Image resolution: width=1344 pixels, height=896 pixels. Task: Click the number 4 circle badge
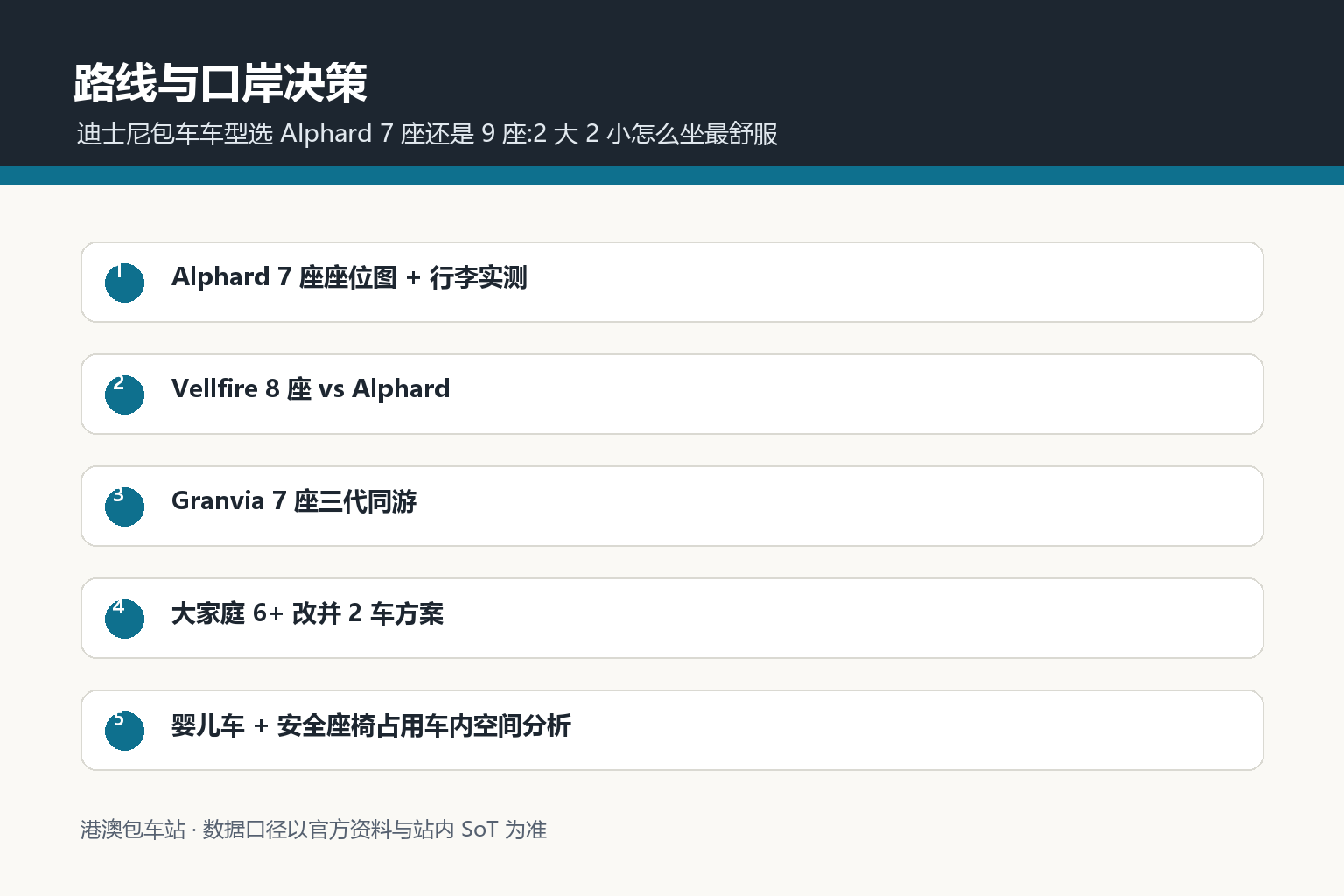coord(124,619)
